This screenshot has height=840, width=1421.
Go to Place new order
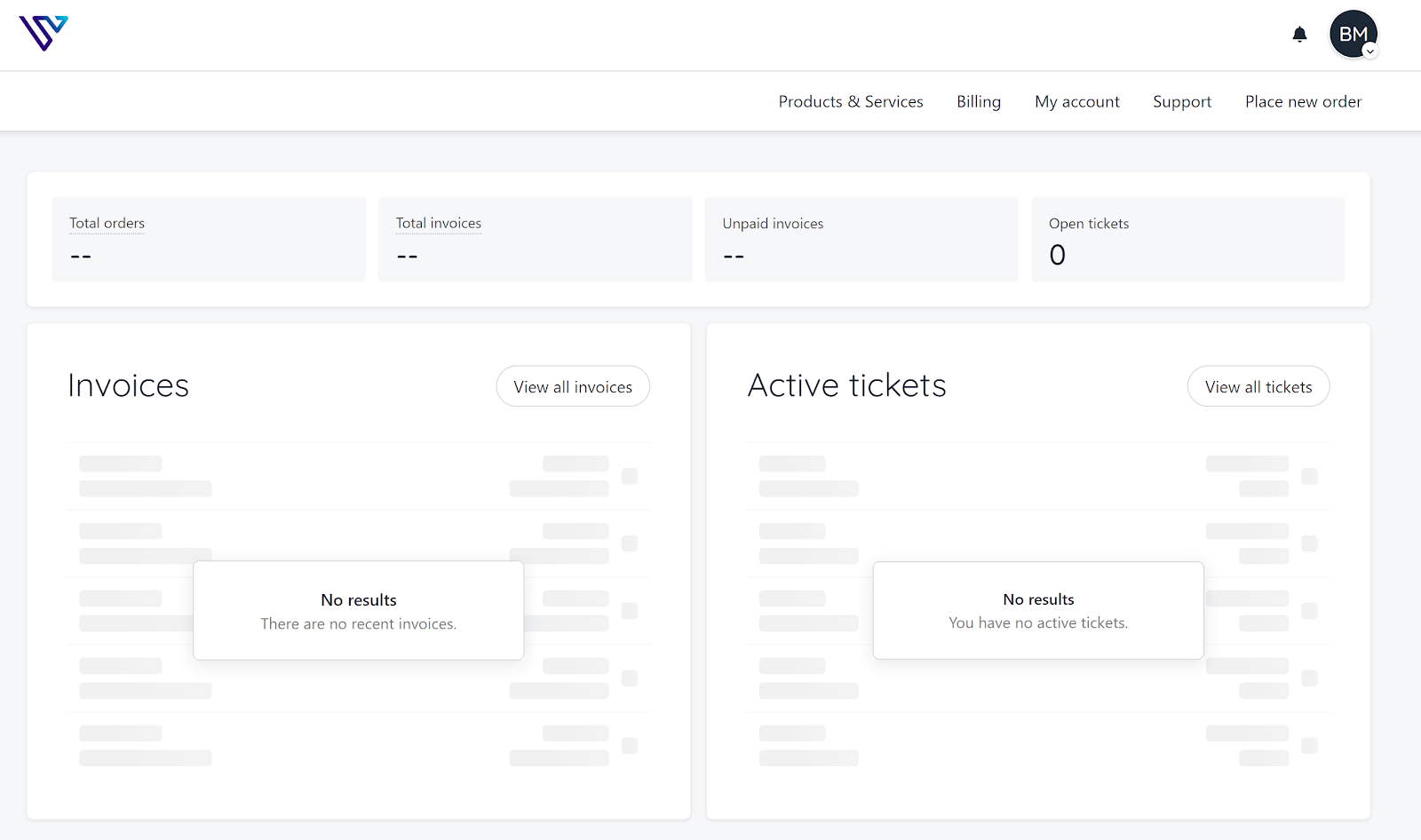pyautogui.click(x=1303, y=102)
